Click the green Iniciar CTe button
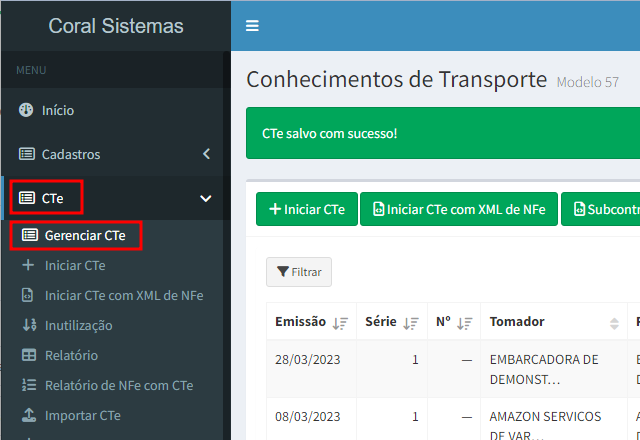This screenshot has height=440, width=640. pos(306,209)
